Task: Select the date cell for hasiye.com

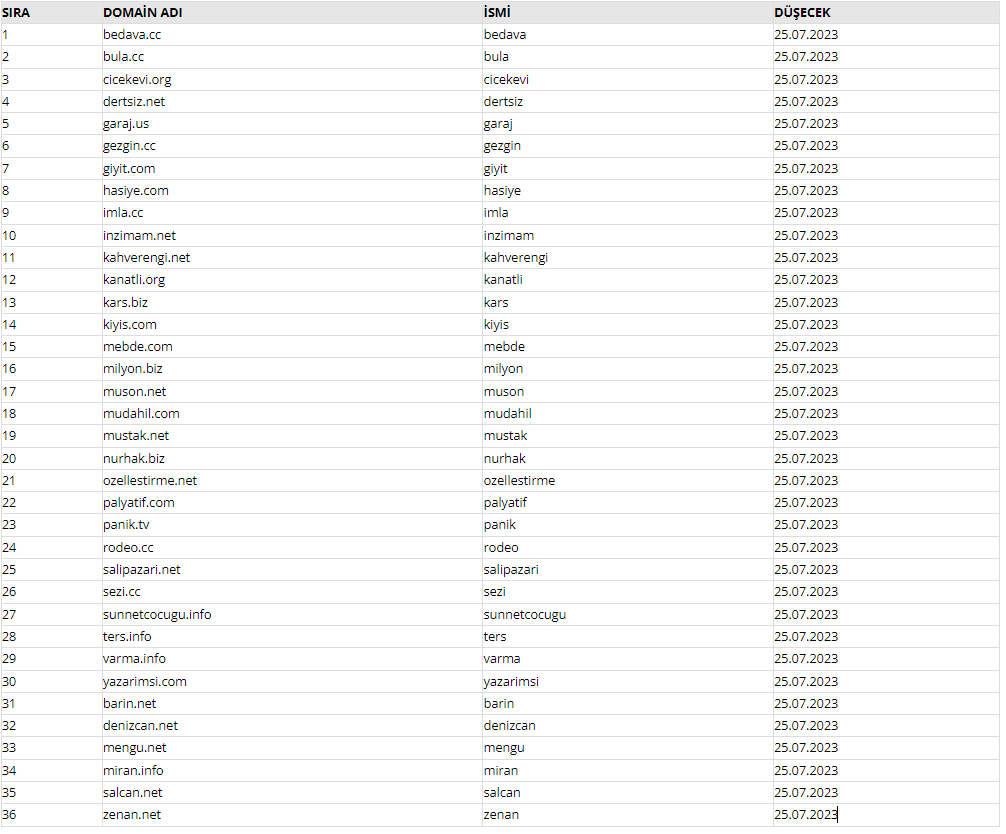Action: coord(886,191)
